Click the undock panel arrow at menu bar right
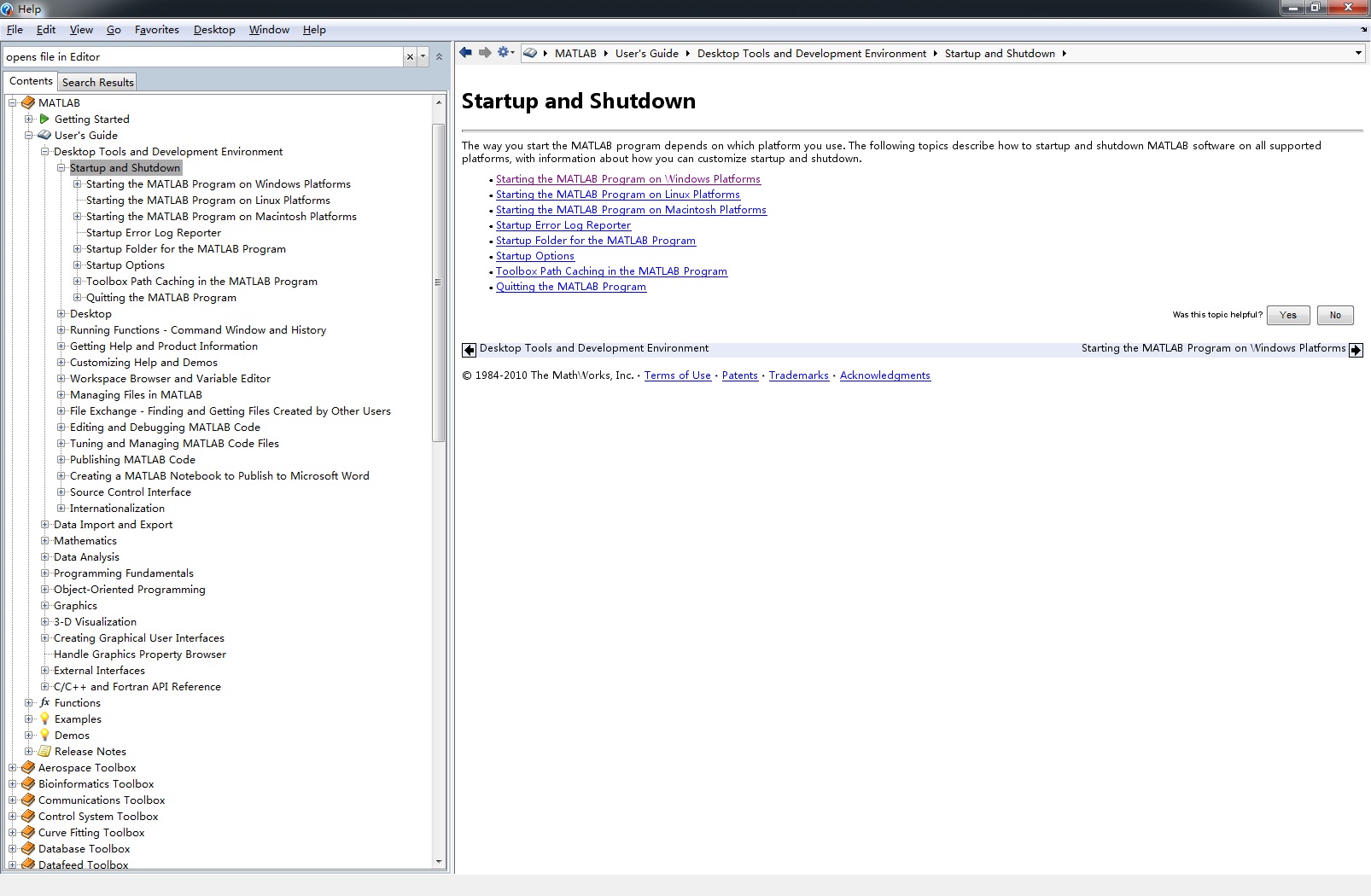1371x896 pixels. (x=1363, y=30)
